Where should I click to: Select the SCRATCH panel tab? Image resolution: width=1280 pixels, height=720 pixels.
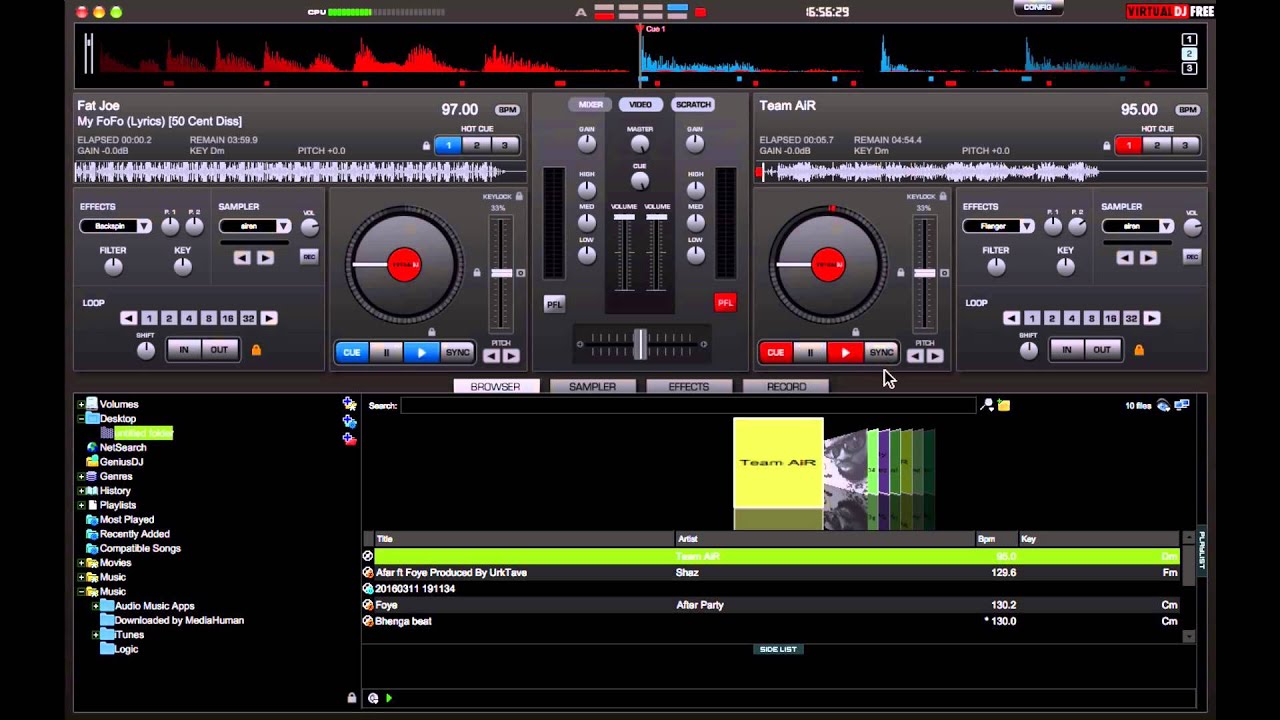(693, 104)
